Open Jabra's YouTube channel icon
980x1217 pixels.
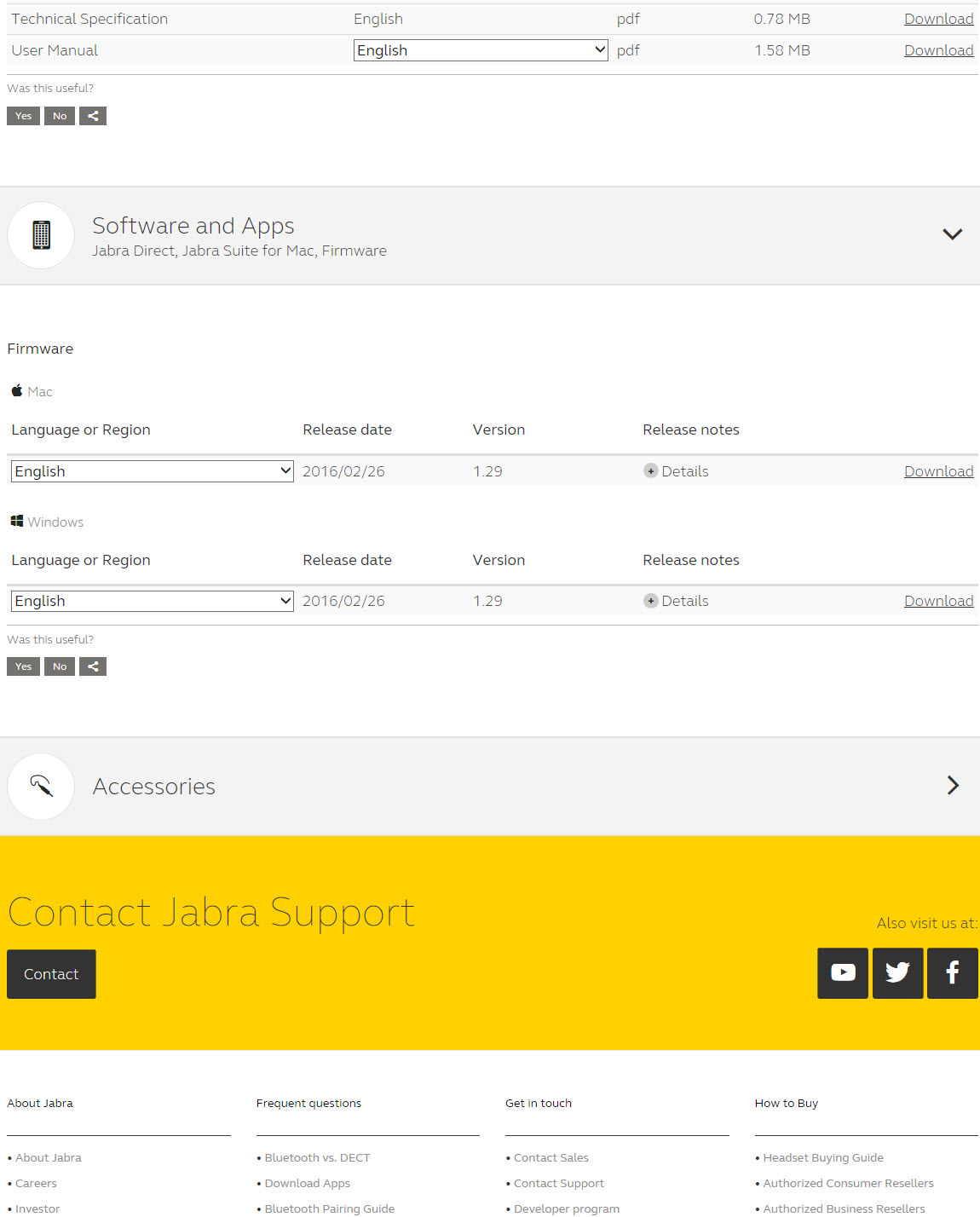tap(843, 972)
